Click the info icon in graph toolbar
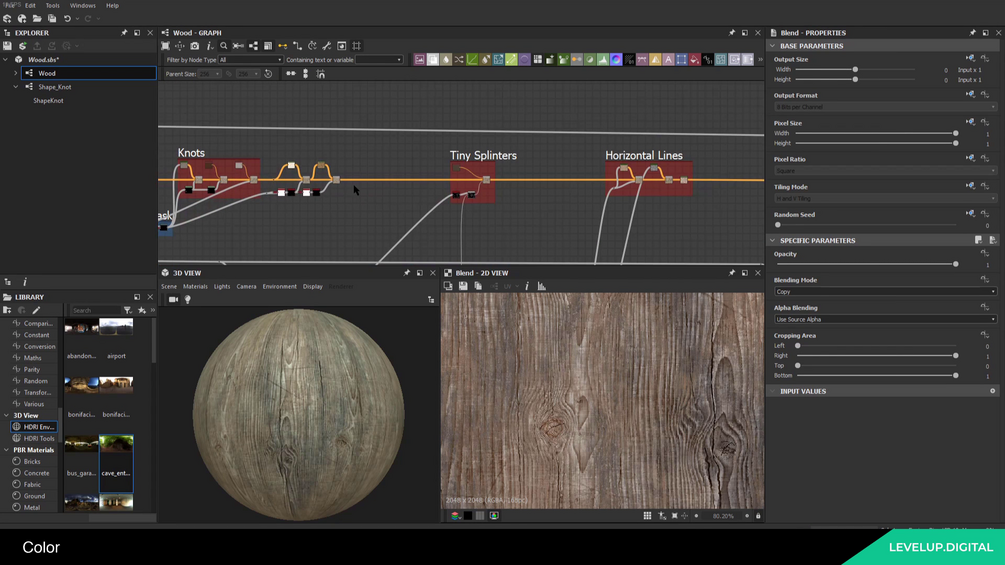This screenshot has width=1005, height=565. tap(209, 46)
